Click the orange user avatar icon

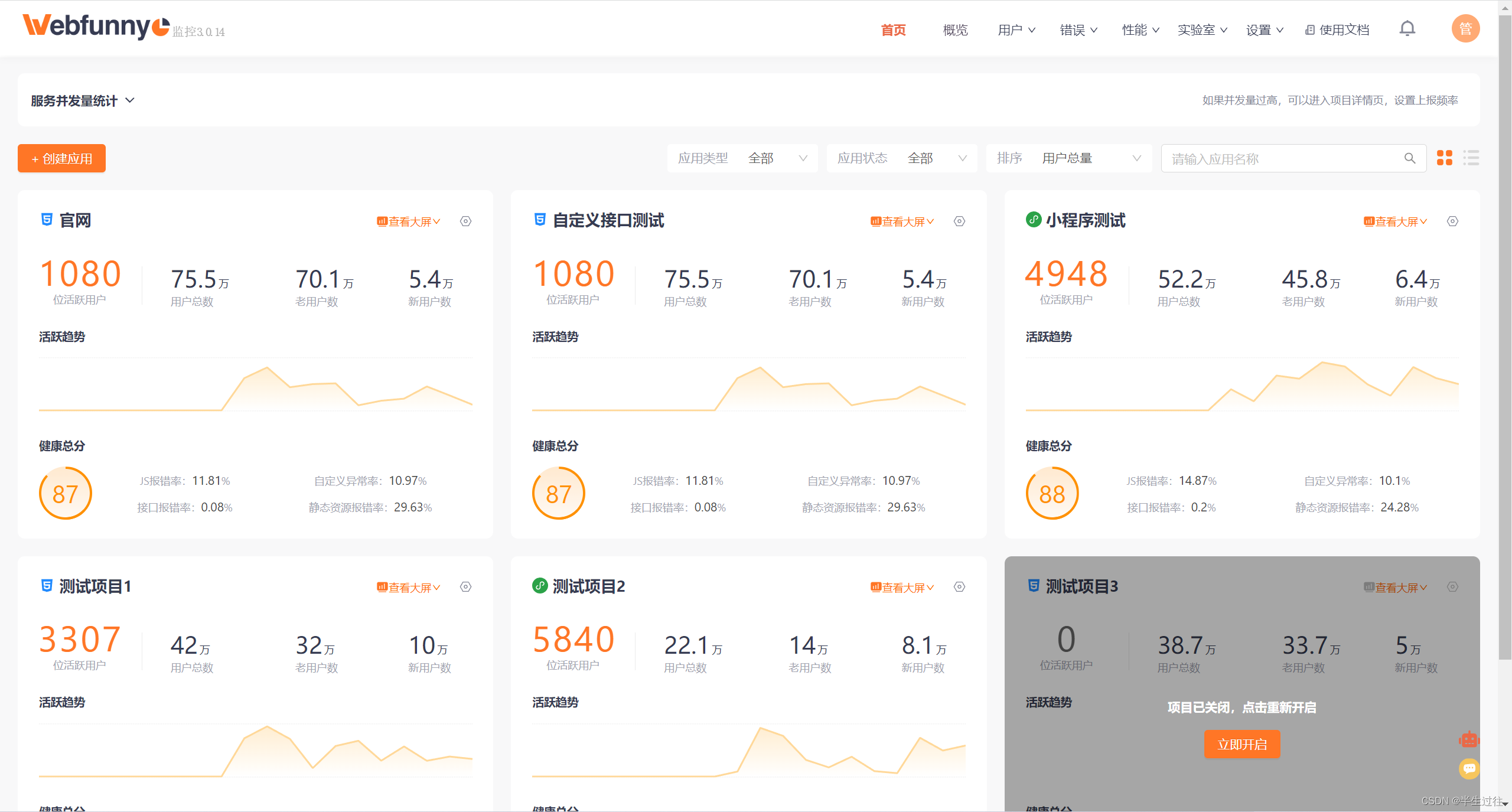pyautogui.click(x=1465, y=29)
